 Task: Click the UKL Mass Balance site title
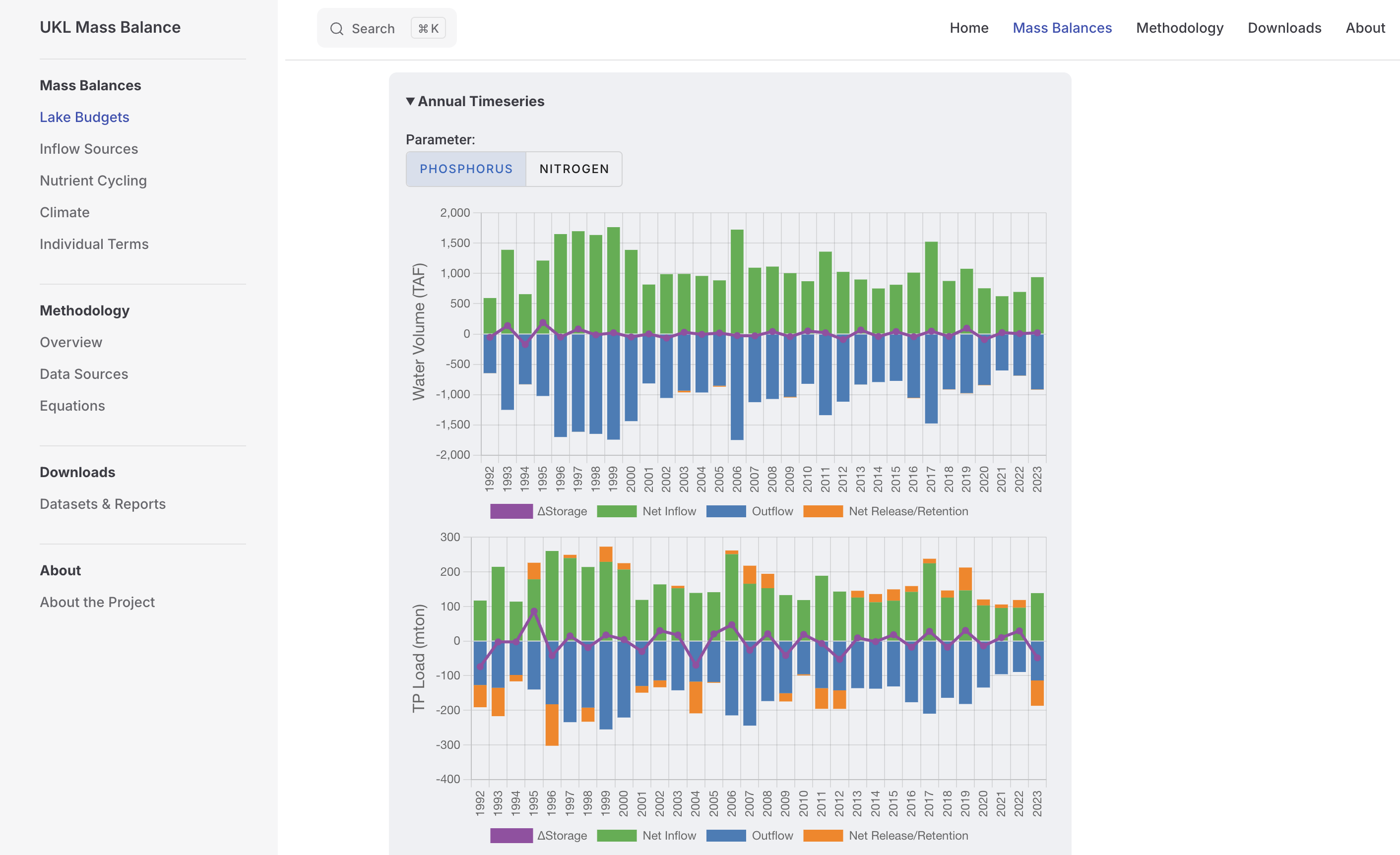(110, 27)
